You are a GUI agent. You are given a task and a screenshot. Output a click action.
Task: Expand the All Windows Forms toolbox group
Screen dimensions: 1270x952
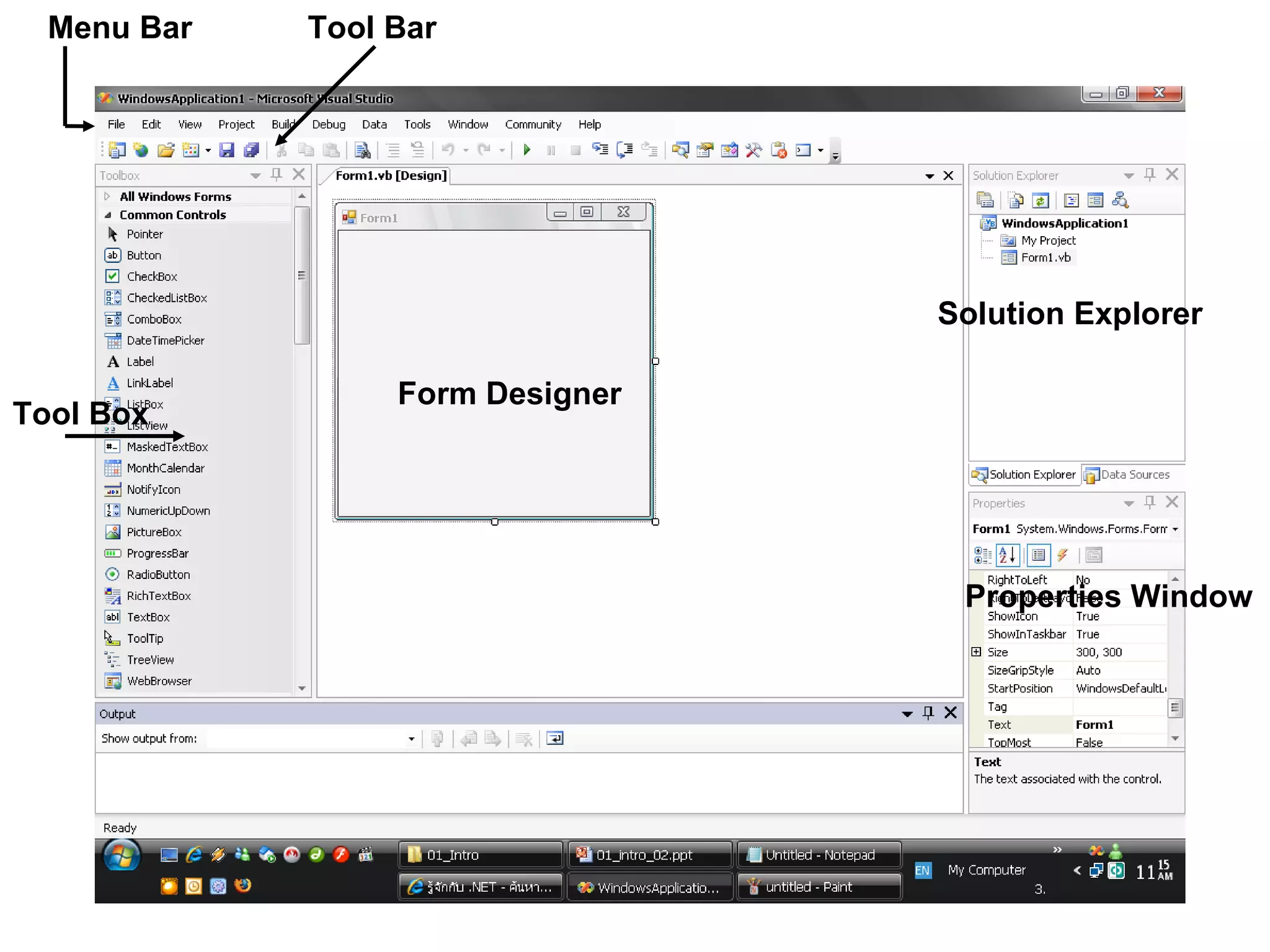click(107, 196)
